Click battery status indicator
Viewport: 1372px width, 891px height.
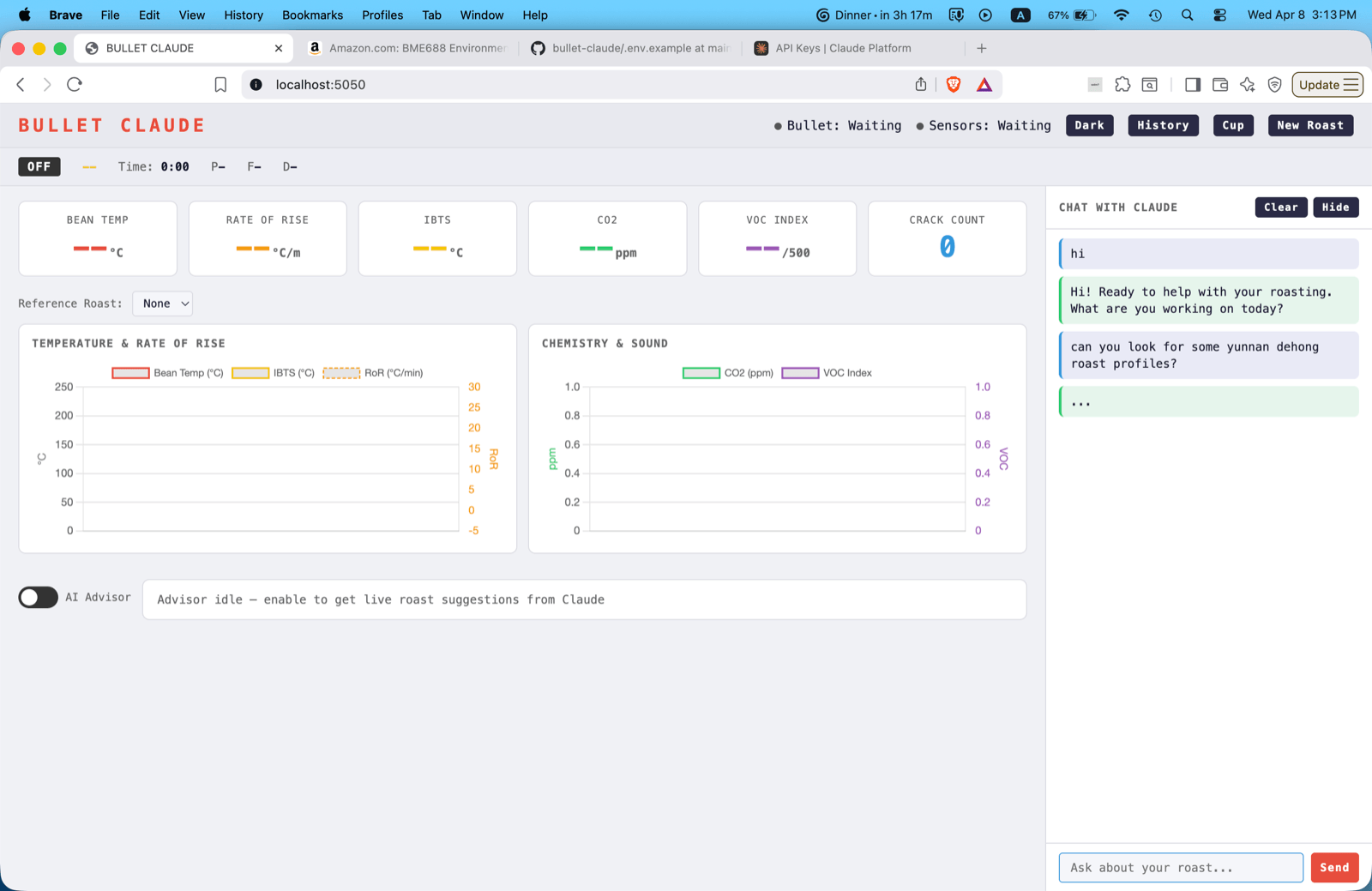(x=1072, y=15)
